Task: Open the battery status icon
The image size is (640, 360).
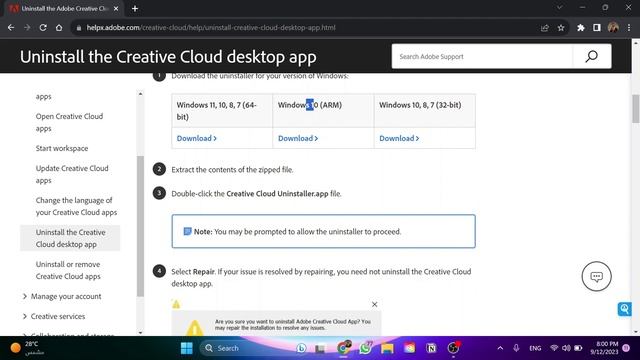Action: pos(578,348)
